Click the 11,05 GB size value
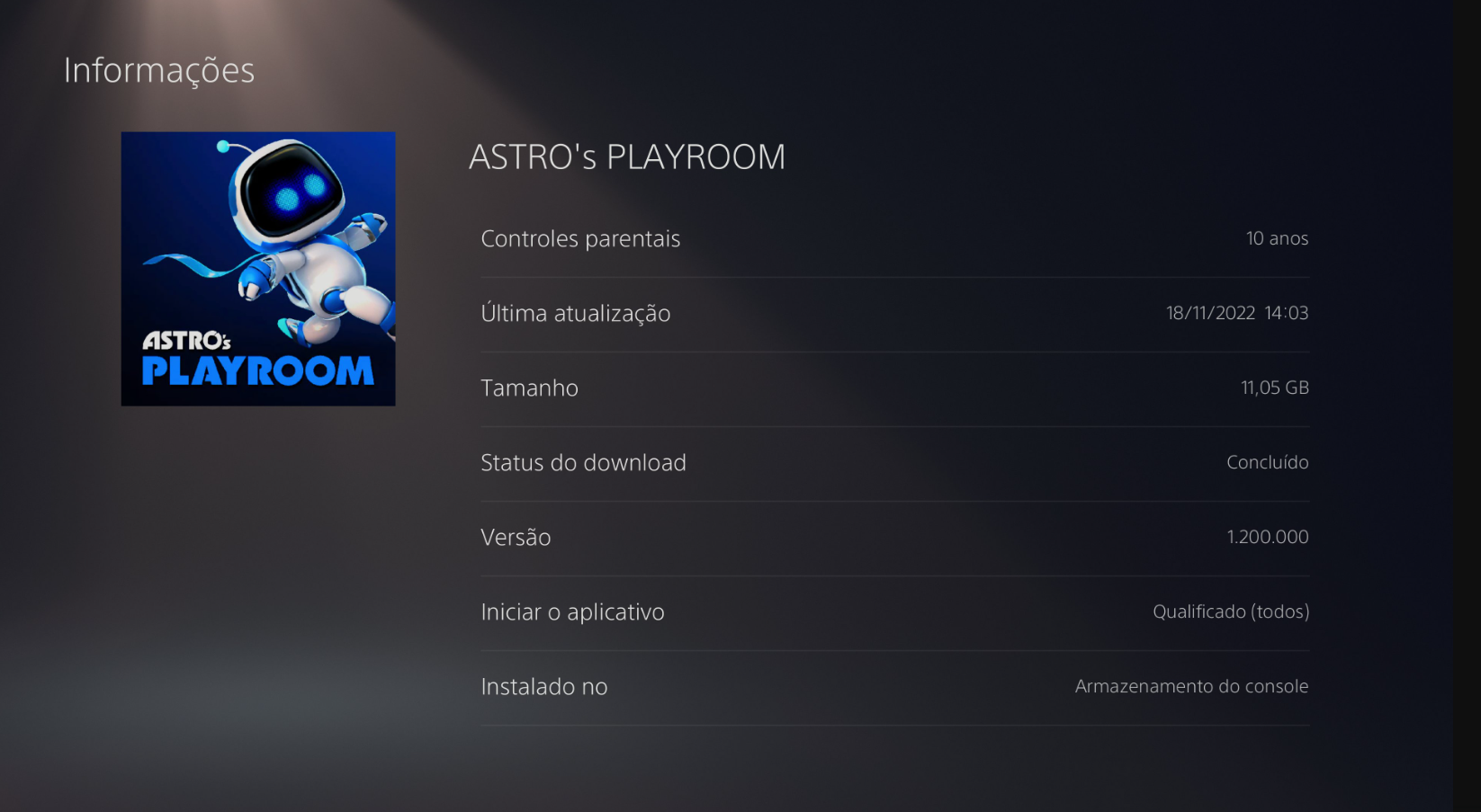The image size is (1481, 812). point(1275,388)
